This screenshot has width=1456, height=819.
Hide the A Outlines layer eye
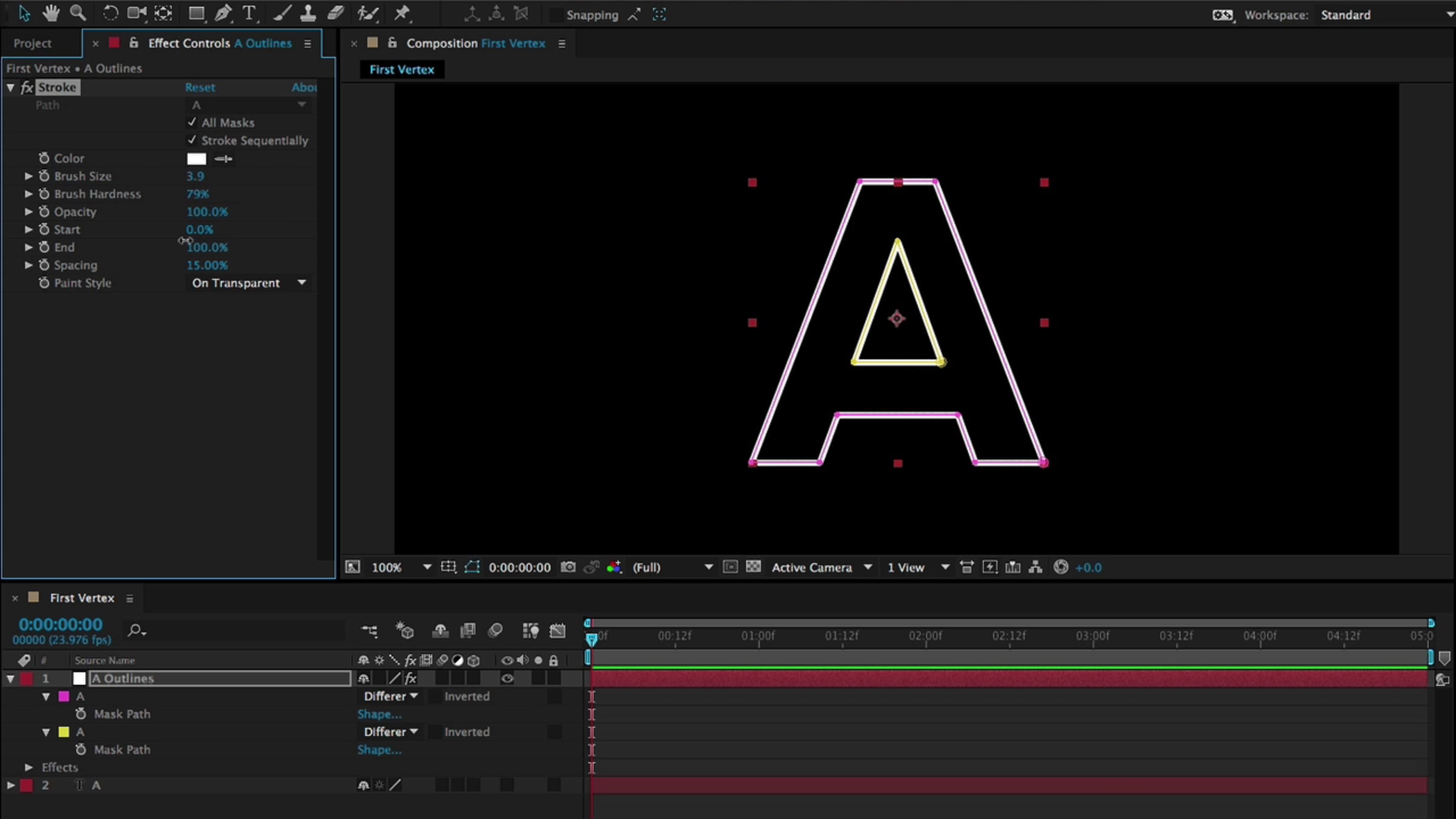(507, 678)
